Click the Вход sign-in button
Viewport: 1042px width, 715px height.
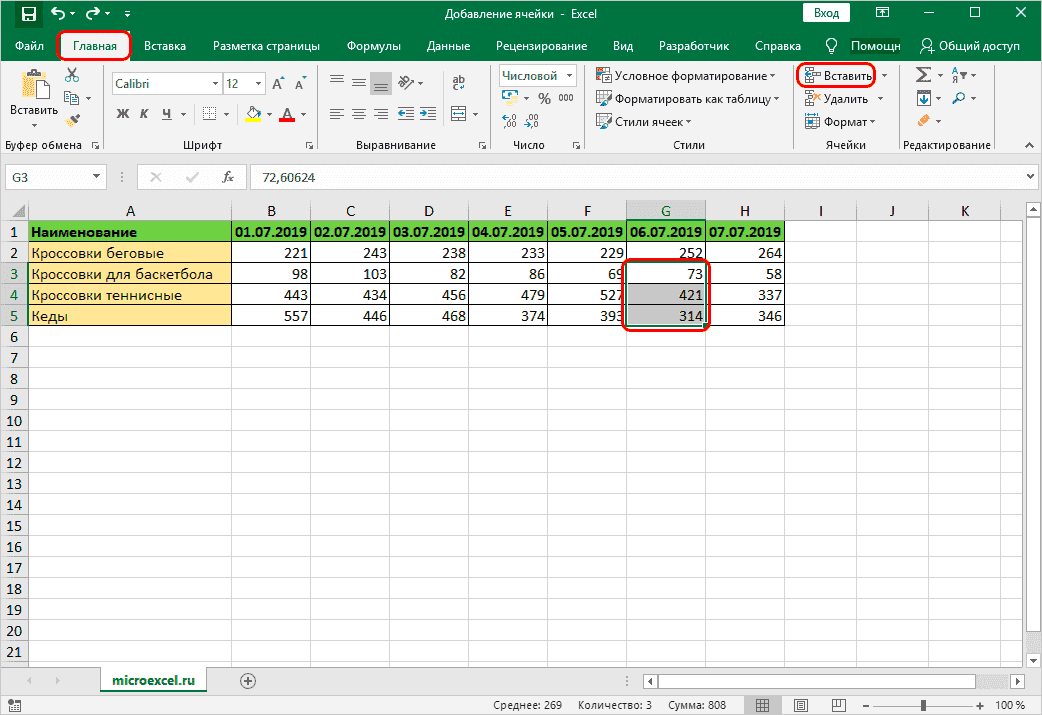[826, 13]
